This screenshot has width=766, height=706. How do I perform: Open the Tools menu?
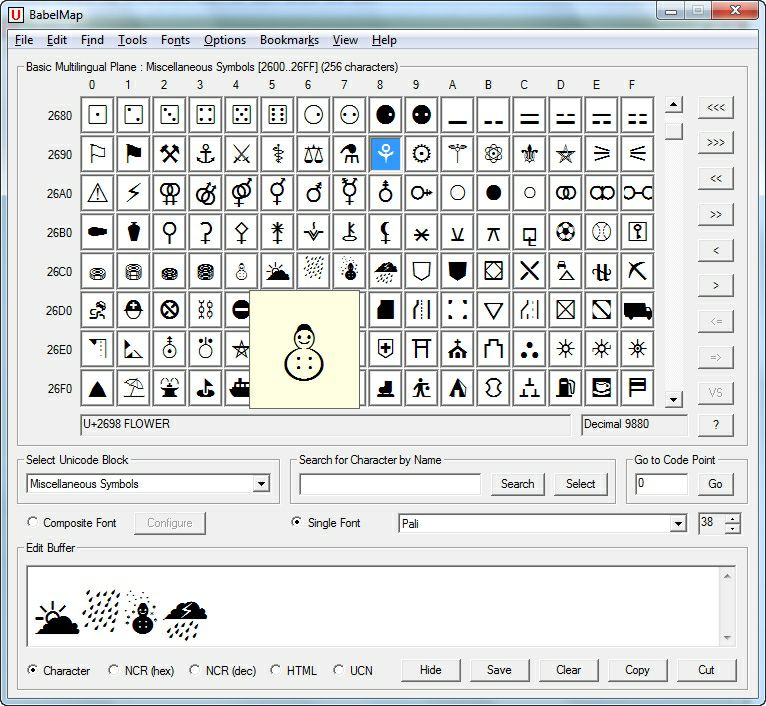coord(132,40)
